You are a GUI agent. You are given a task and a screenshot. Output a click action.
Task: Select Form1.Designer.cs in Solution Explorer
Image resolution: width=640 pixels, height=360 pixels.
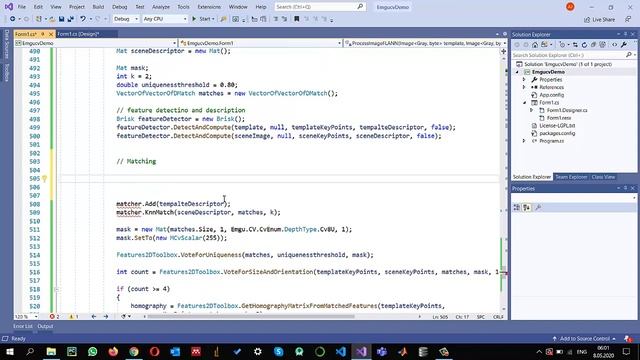click(x=567, y=110)
